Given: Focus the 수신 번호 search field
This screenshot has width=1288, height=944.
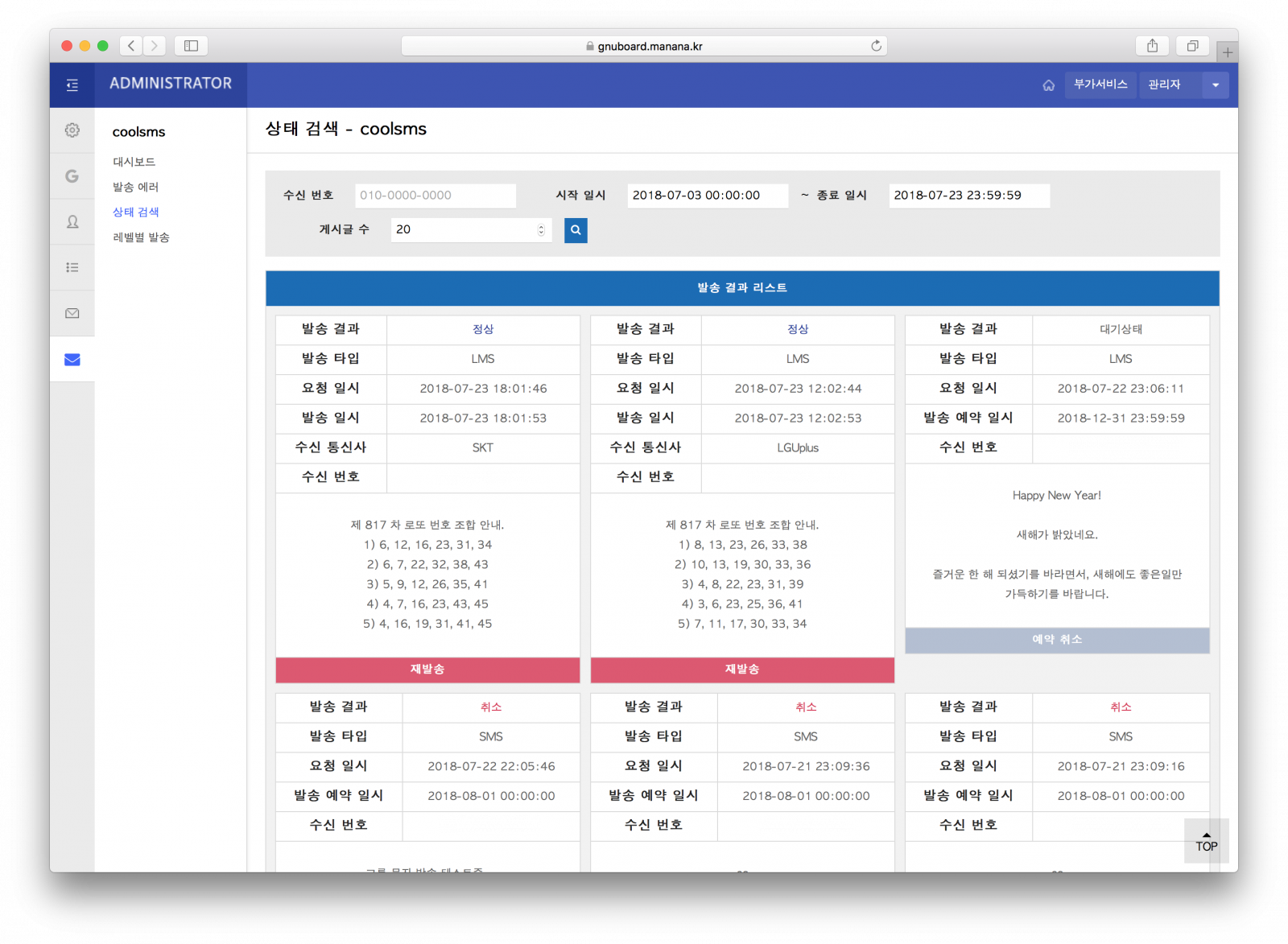Looking at the screenshot, I should [435, 196].
